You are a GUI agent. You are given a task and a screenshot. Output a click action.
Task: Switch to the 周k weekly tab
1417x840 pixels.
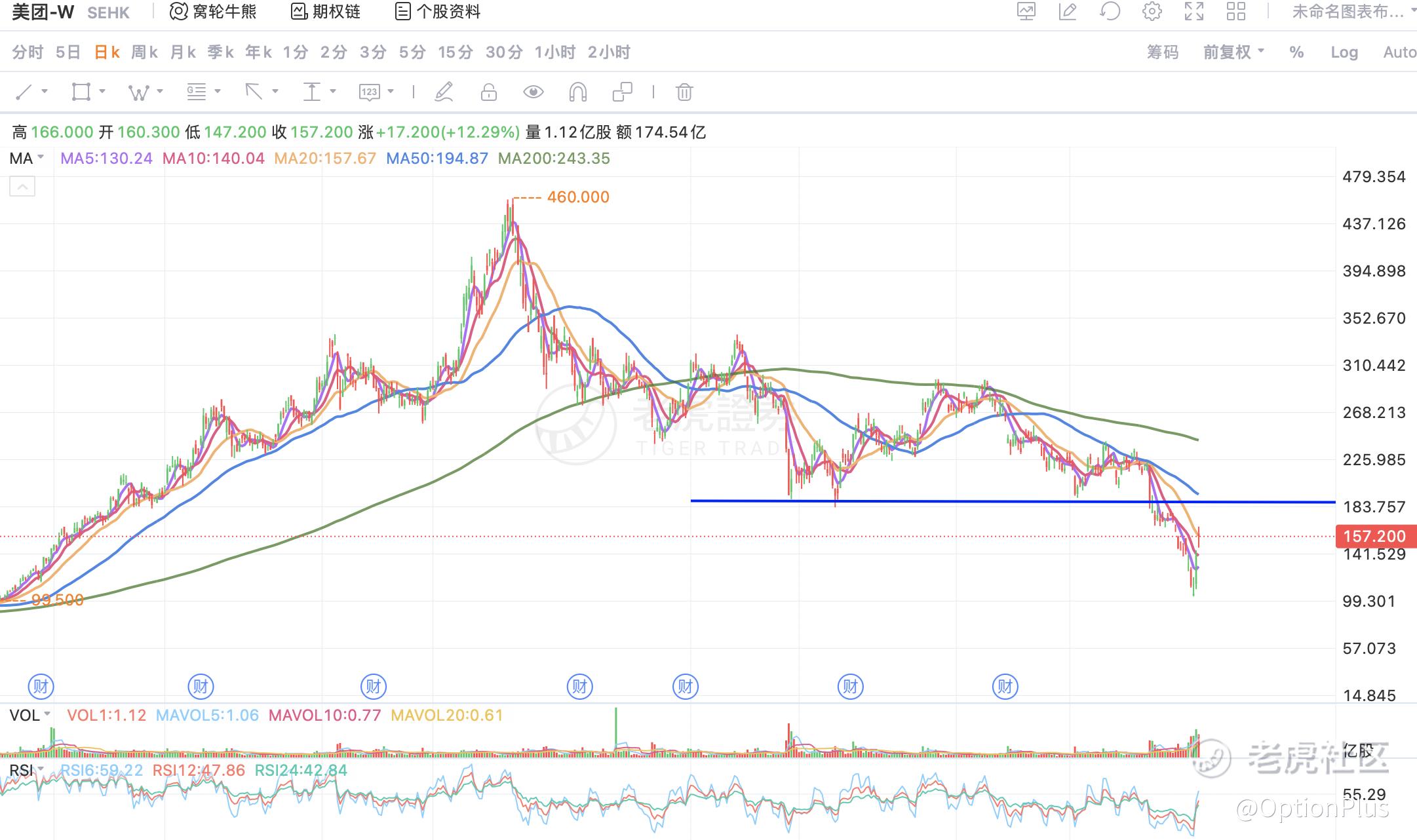click(x=145, y=52)
